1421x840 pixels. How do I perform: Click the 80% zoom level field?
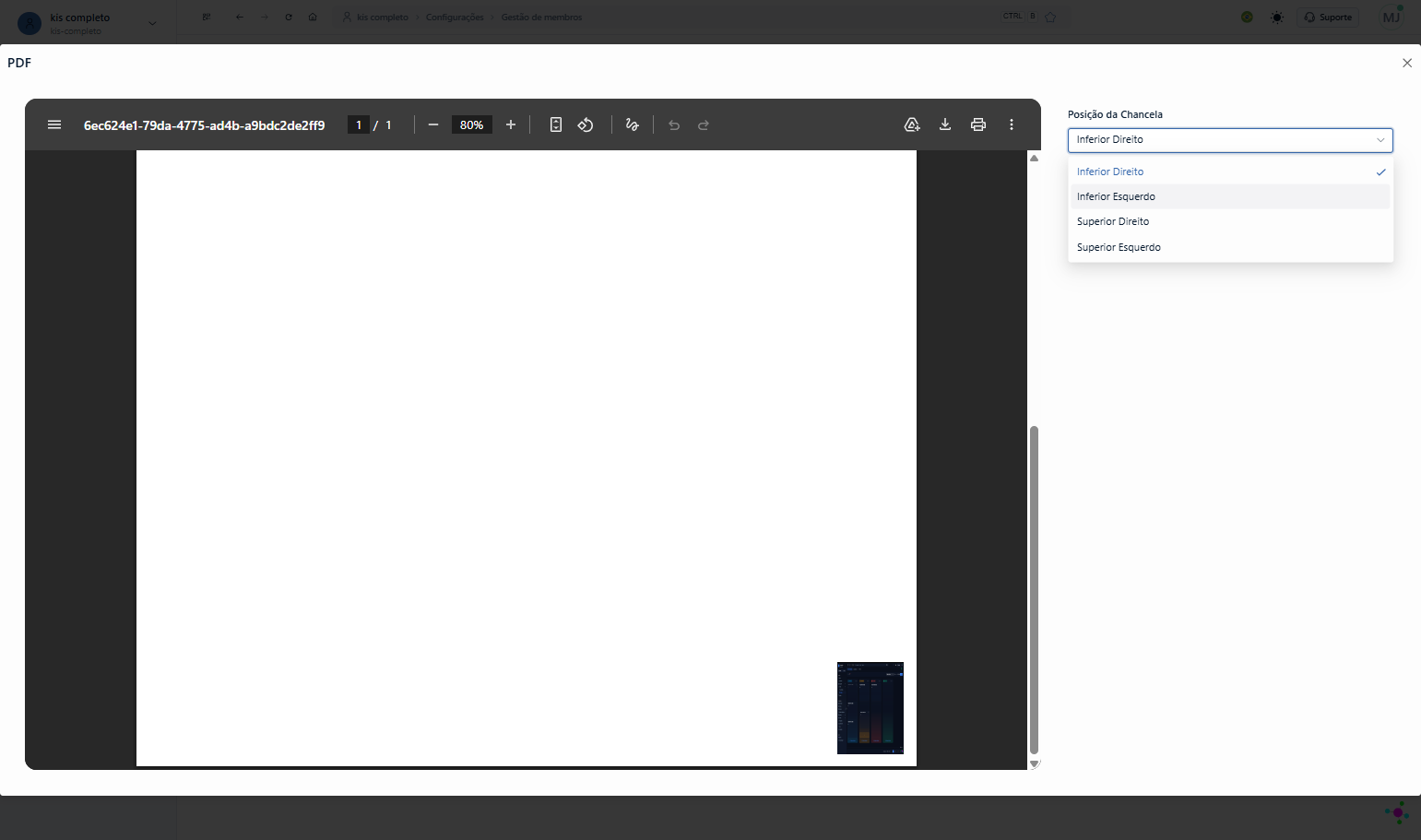pyautogui.click(x=471, y=124)
